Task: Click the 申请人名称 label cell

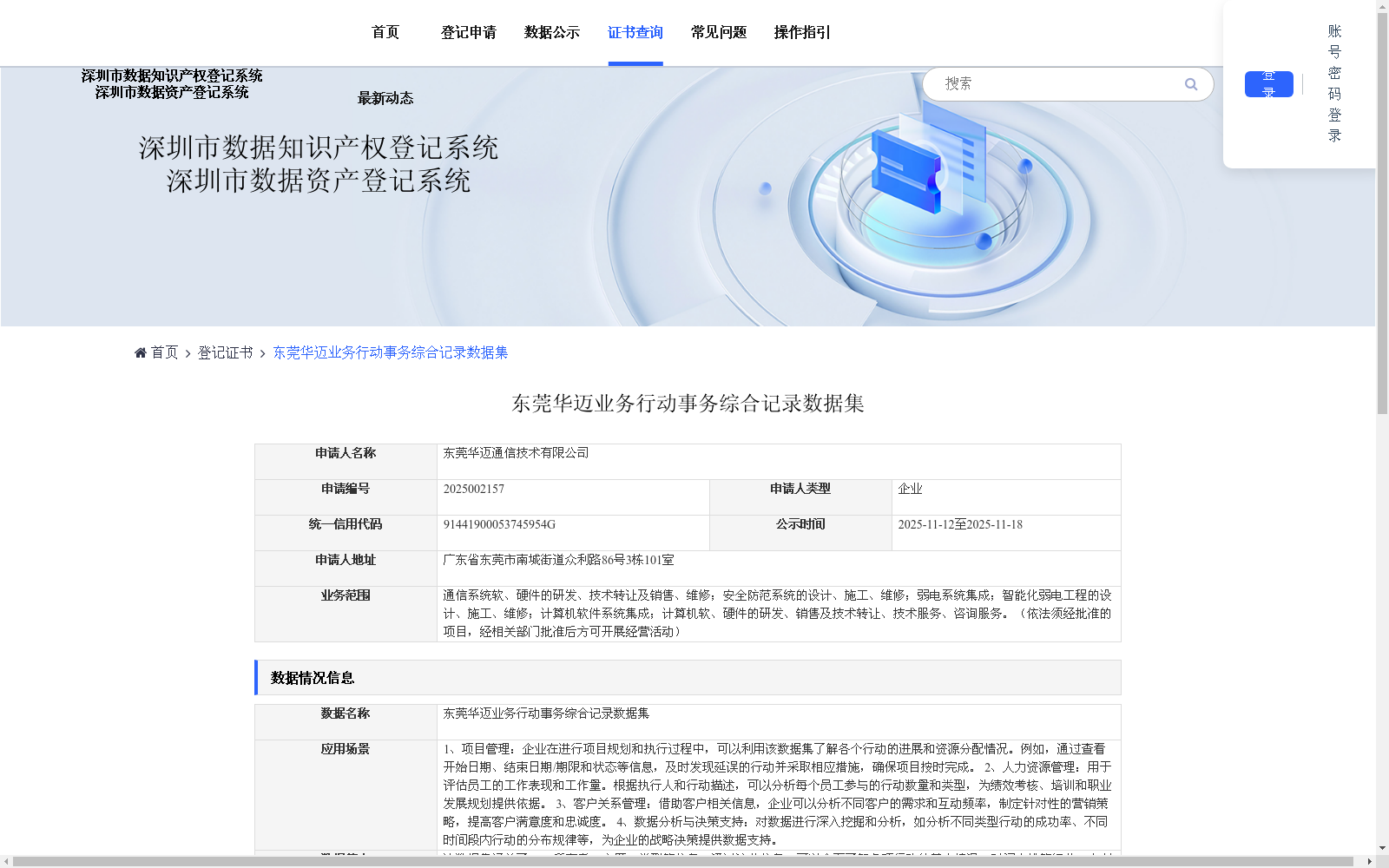Action: click(x=346, y=462)
